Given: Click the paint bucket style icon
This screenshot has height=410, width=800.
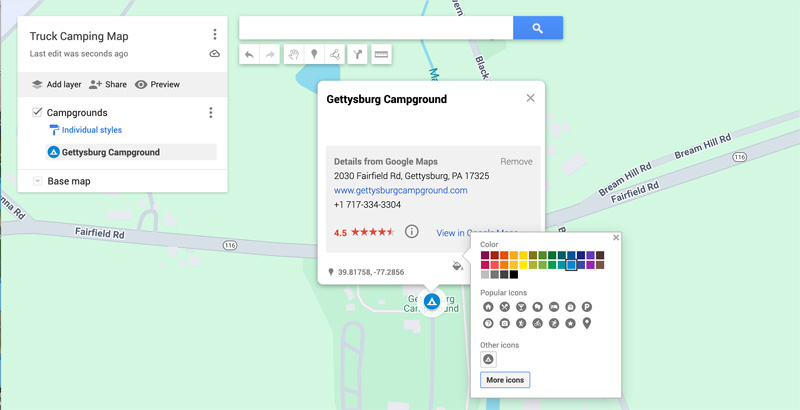Looking at the screenshot, I should [457, 266].
